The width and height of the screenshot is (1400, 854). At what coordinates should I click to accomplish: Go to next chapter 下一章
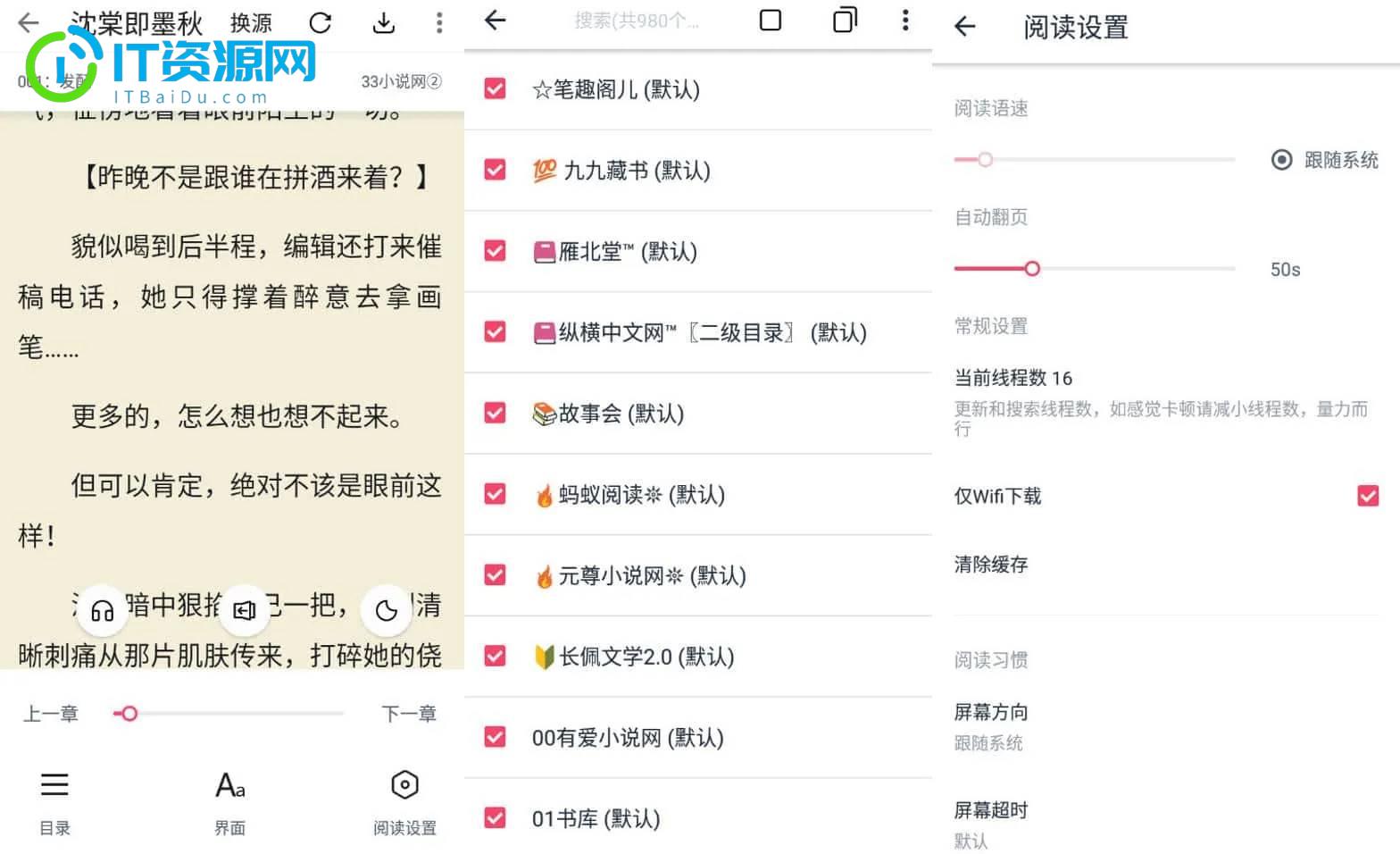tap(409, 714)
